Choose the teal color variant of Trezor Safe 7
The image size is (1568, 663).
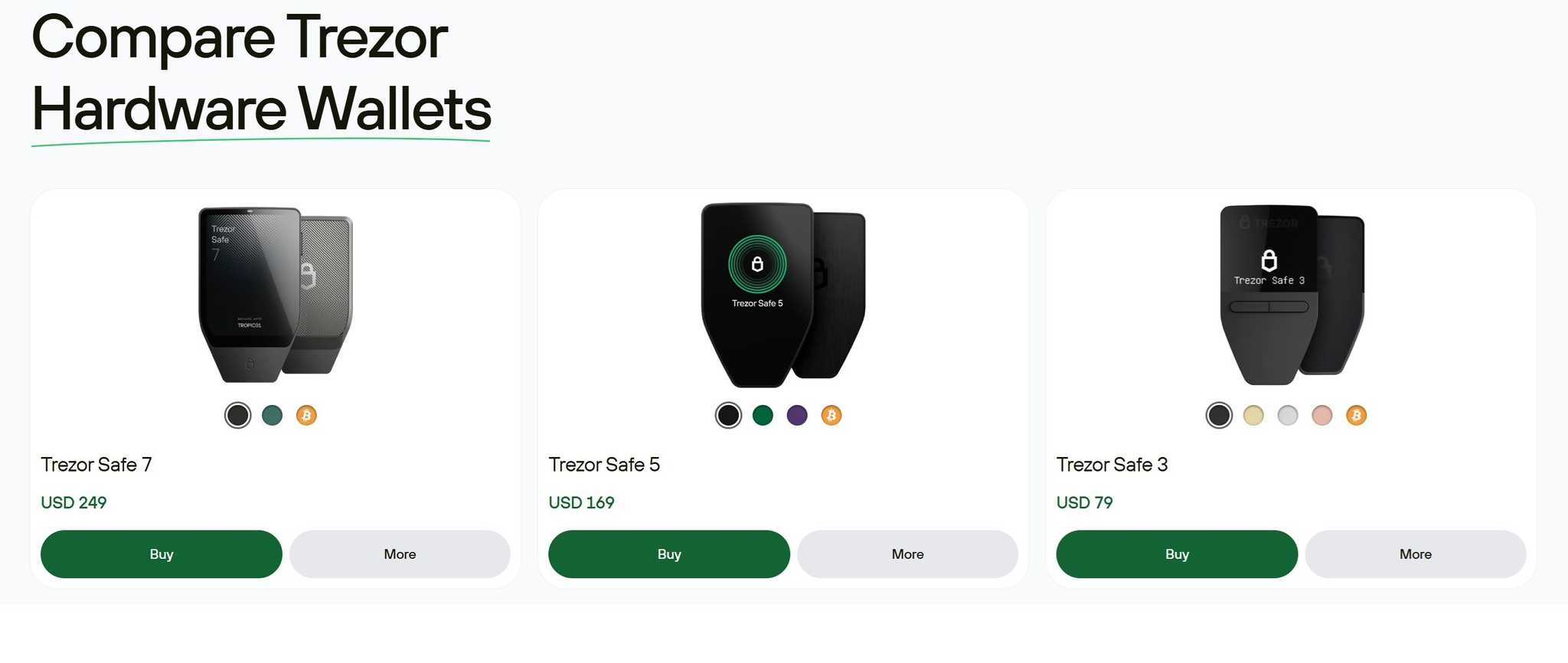(272, 415)
